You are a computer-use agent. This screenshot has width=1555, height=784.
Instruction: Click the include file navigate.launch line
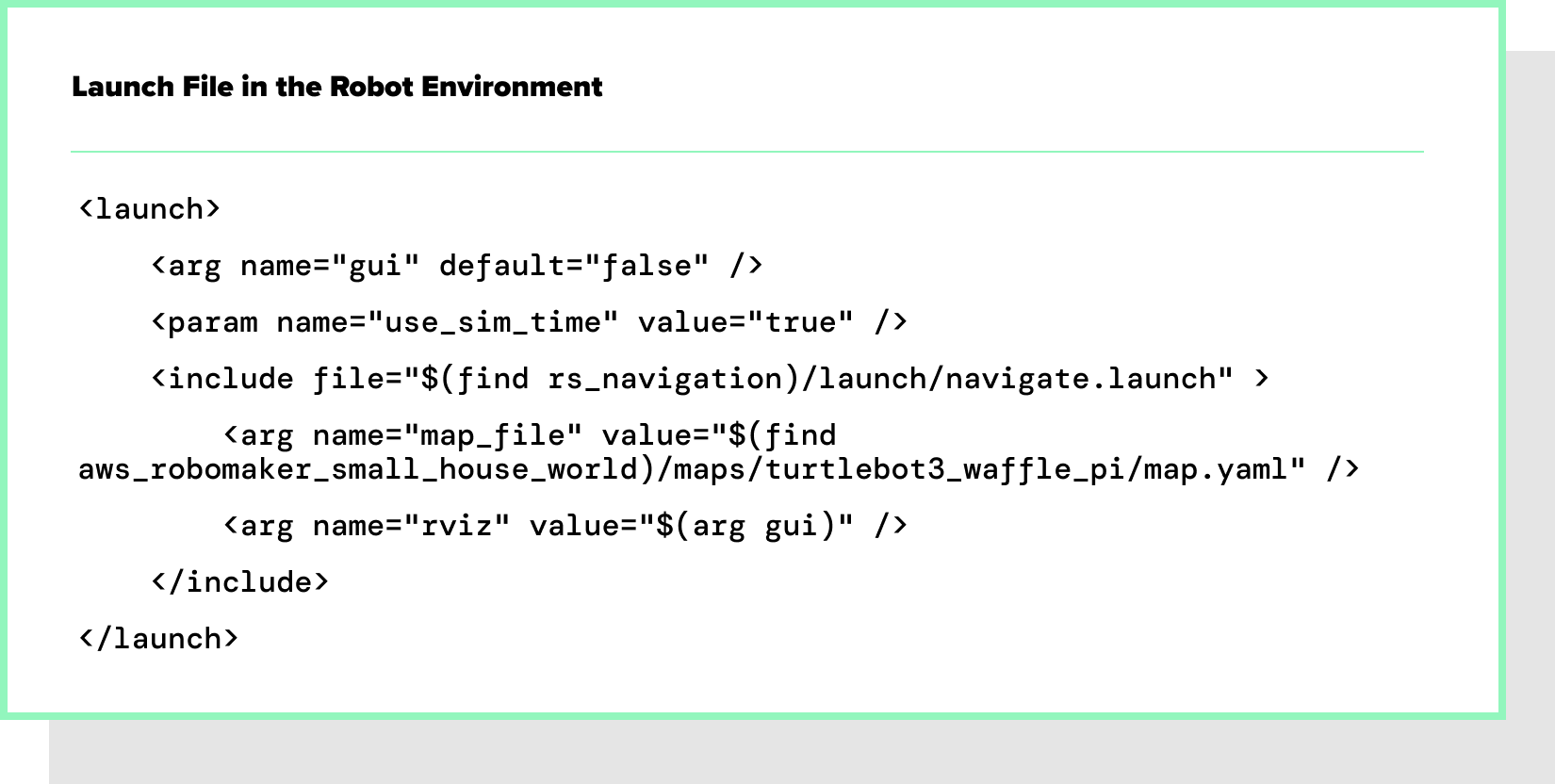pos(711,379)
